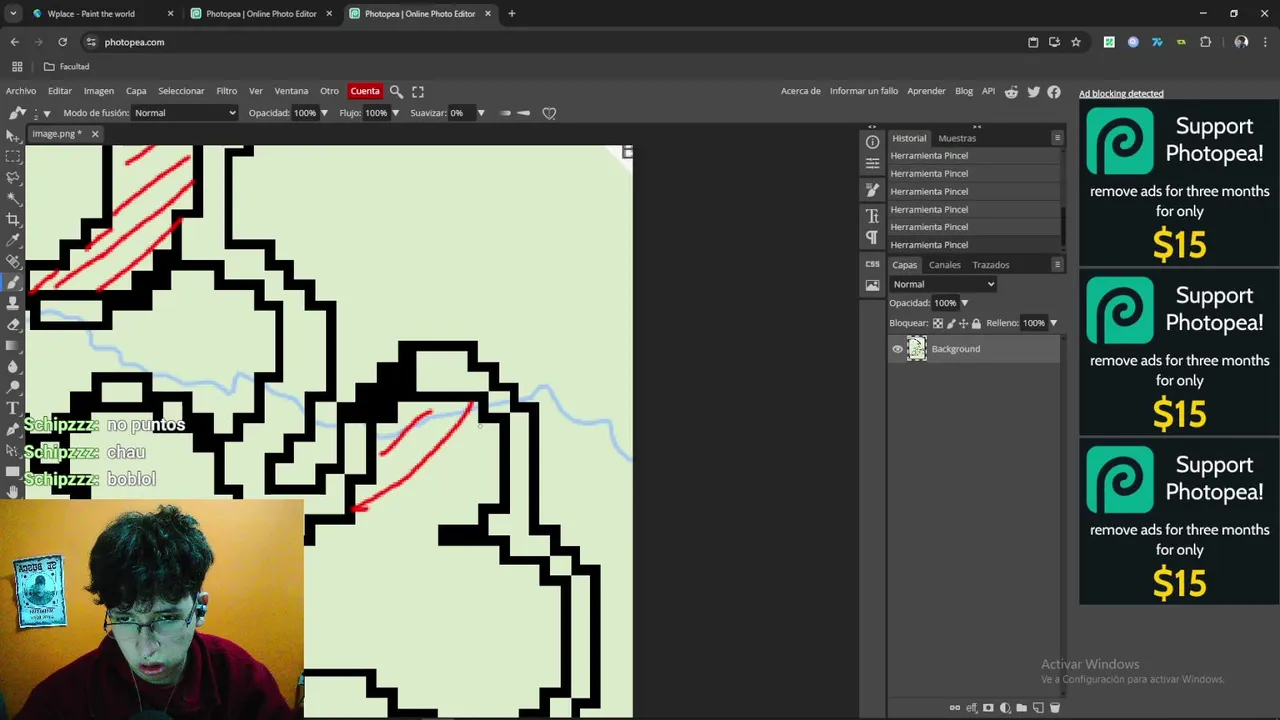Screen dimensions: 1280x720
Task: Open the Filtro menu
Action: 227,91
